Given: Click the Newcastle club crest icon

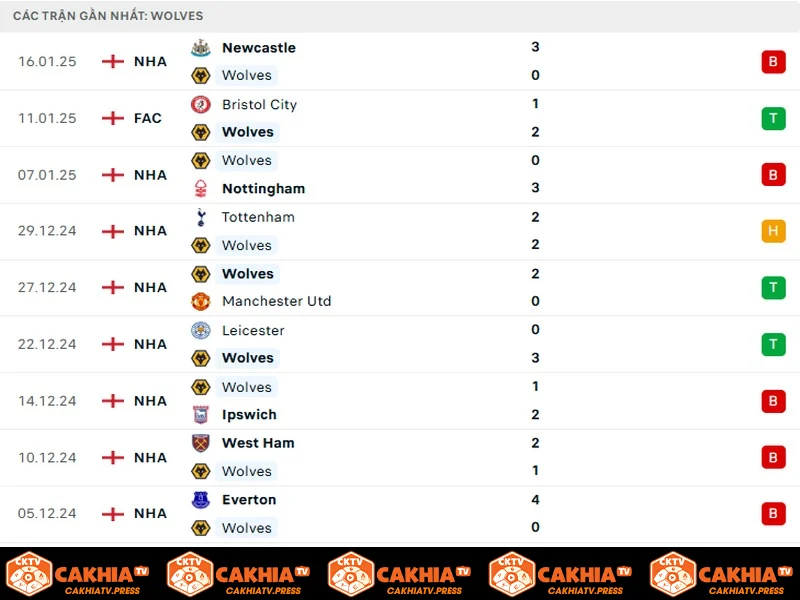Looking at the screenshot, I should pyautogui.click(x=201, y=47).
